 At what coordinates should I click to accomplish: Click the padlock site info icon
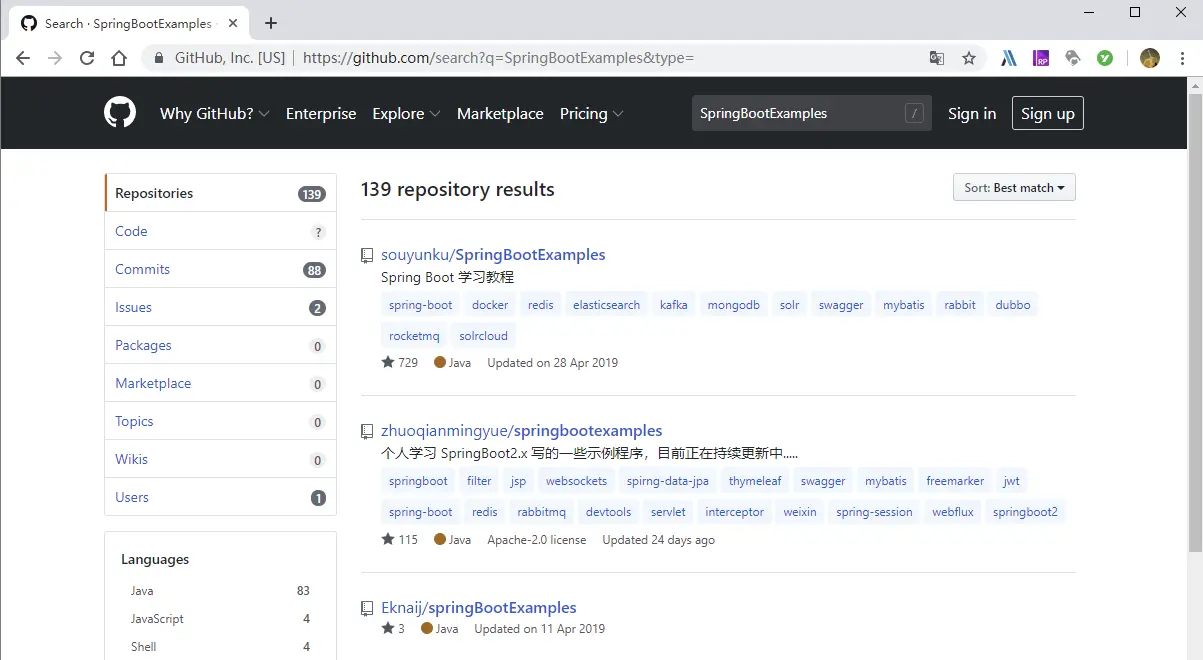click(x=159, y=58)
